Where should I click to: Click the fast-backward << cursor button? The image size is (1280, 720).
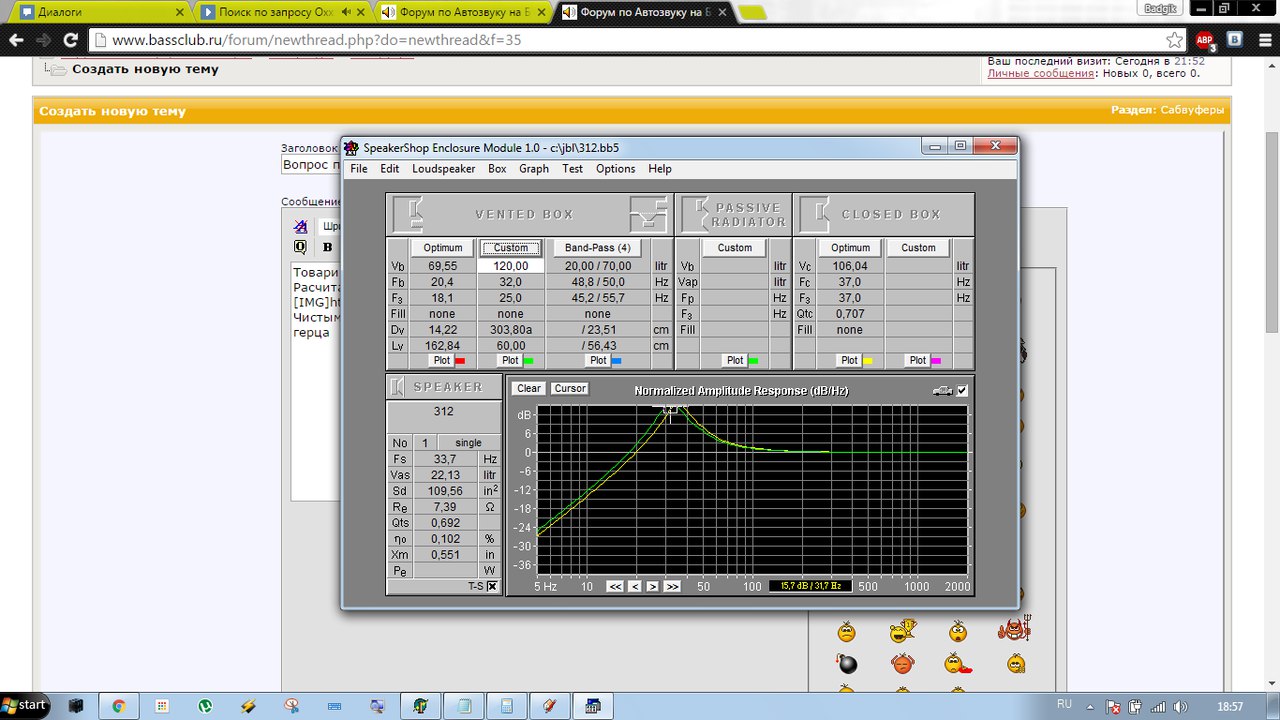pos(615,587)
